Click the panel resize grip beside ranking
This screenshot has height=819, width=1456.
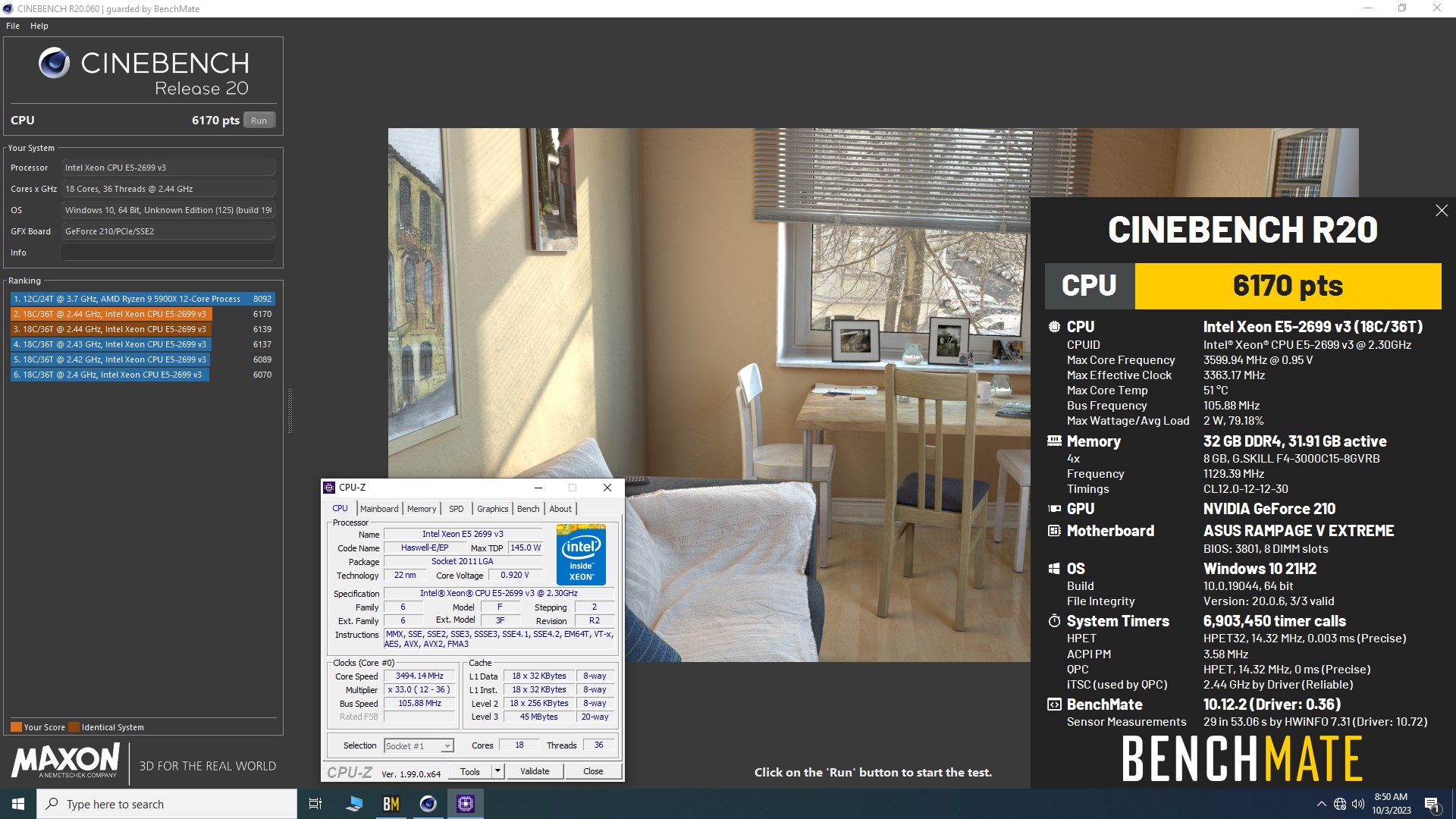[x=290, y=410]
